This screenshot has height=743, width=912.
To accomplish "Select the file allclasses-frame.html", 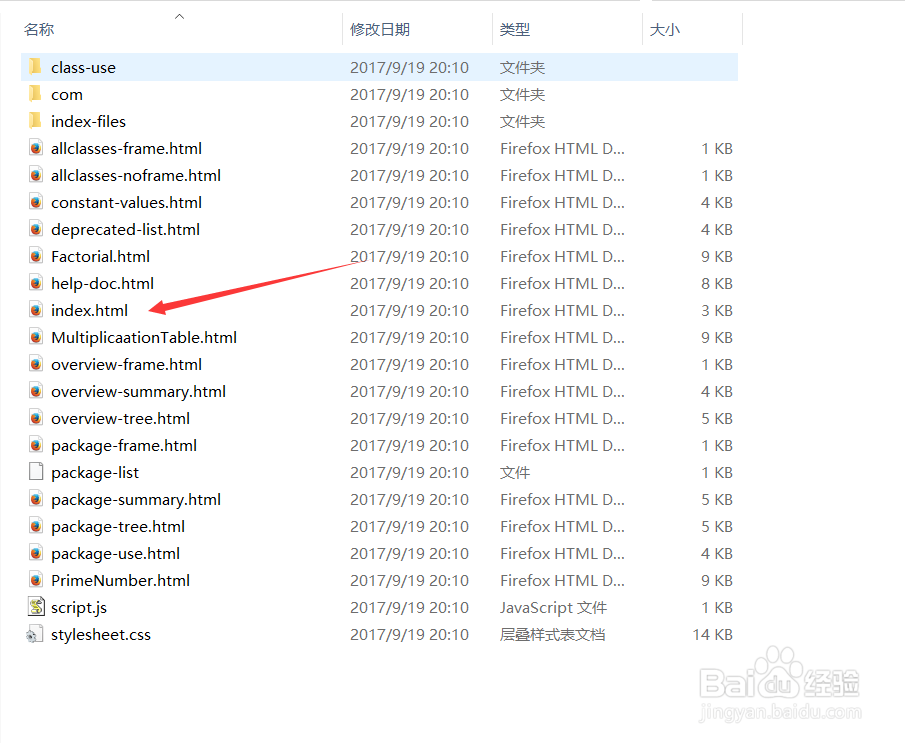I will (x=126, y=148).
